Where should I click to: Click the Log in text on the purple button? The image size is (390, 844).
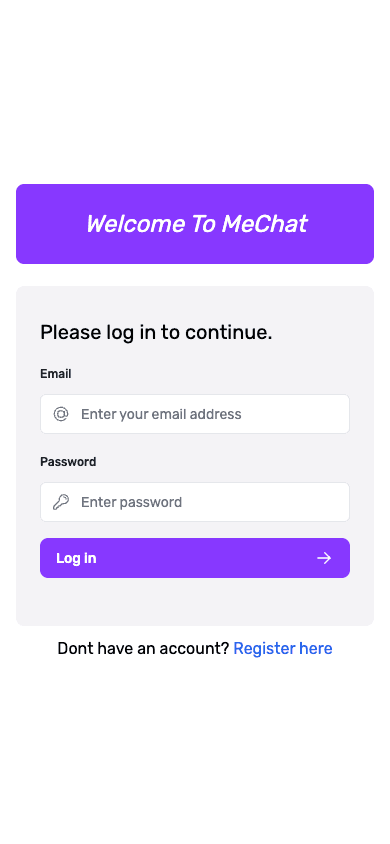coord(76,558)
